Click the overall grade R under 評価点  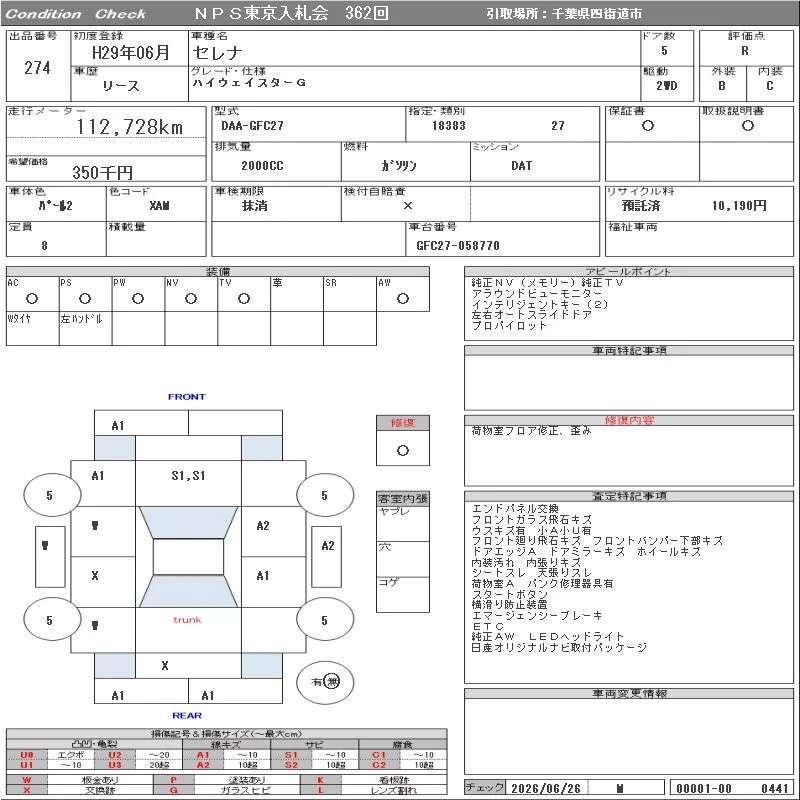click(x=745, y=51)
